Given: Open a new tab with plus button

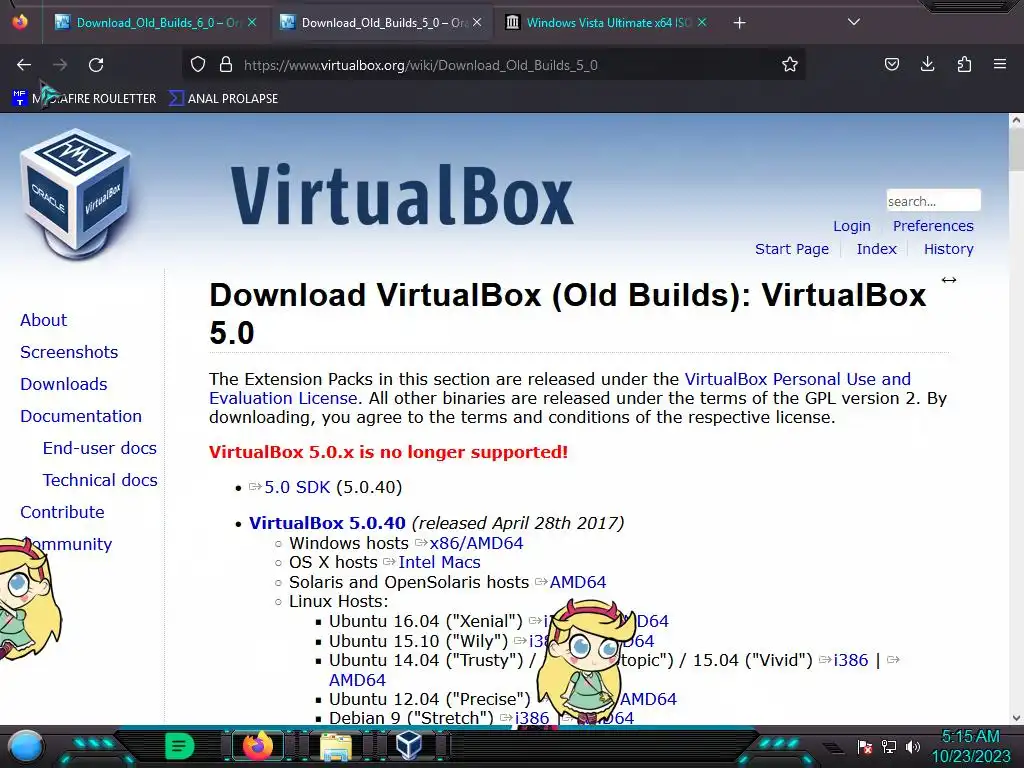Looking at the screenshot, I should (x=739, y=23).
